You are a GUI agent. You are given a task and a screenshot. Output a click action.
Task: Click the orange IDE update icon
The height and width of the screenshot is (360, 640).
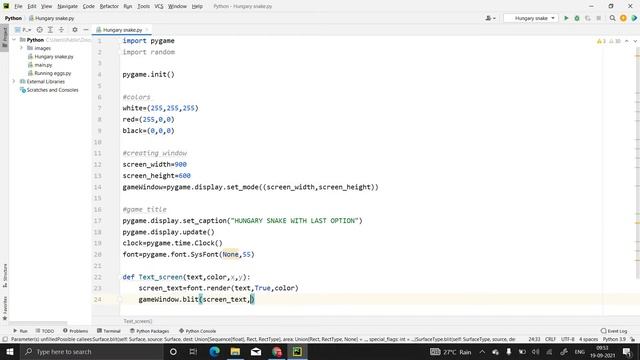click(x=623, y=18)
